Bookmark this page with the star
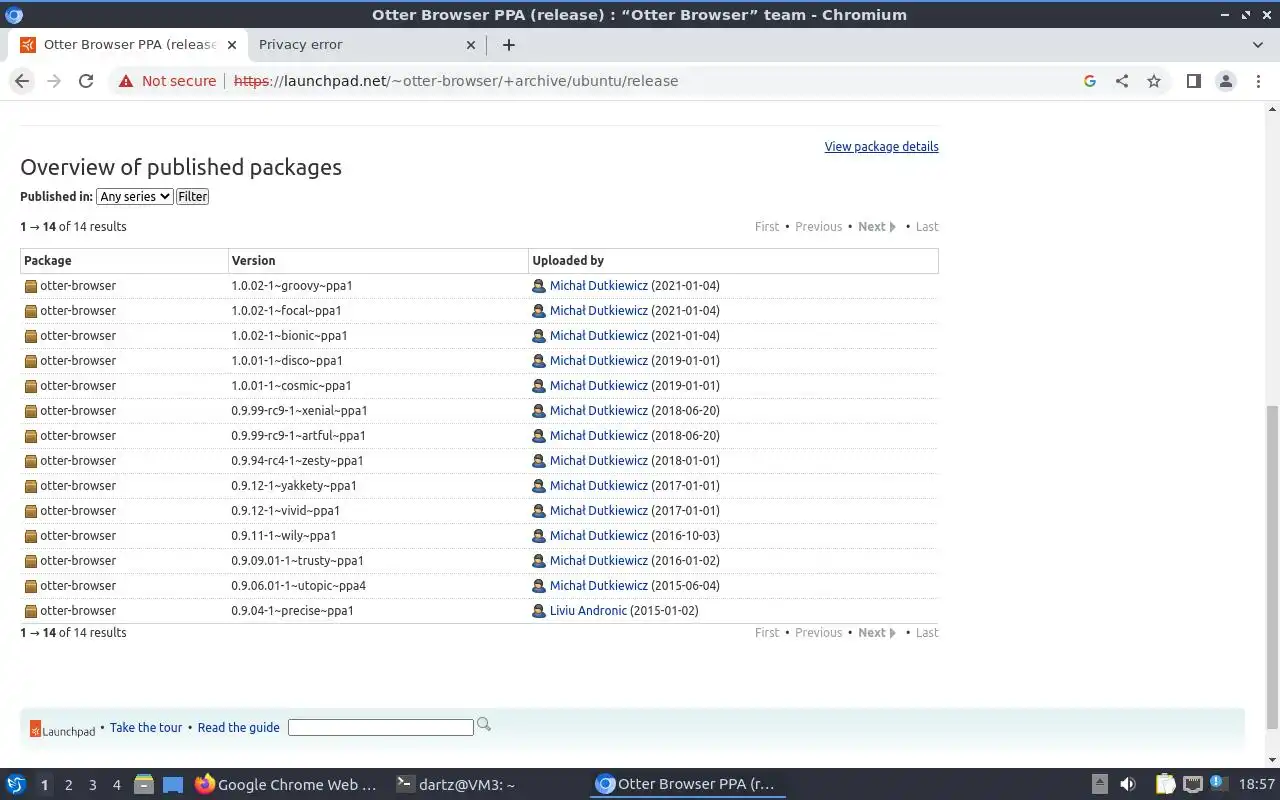Screen dimensions: 1280x800 (x=1154, y=81)
